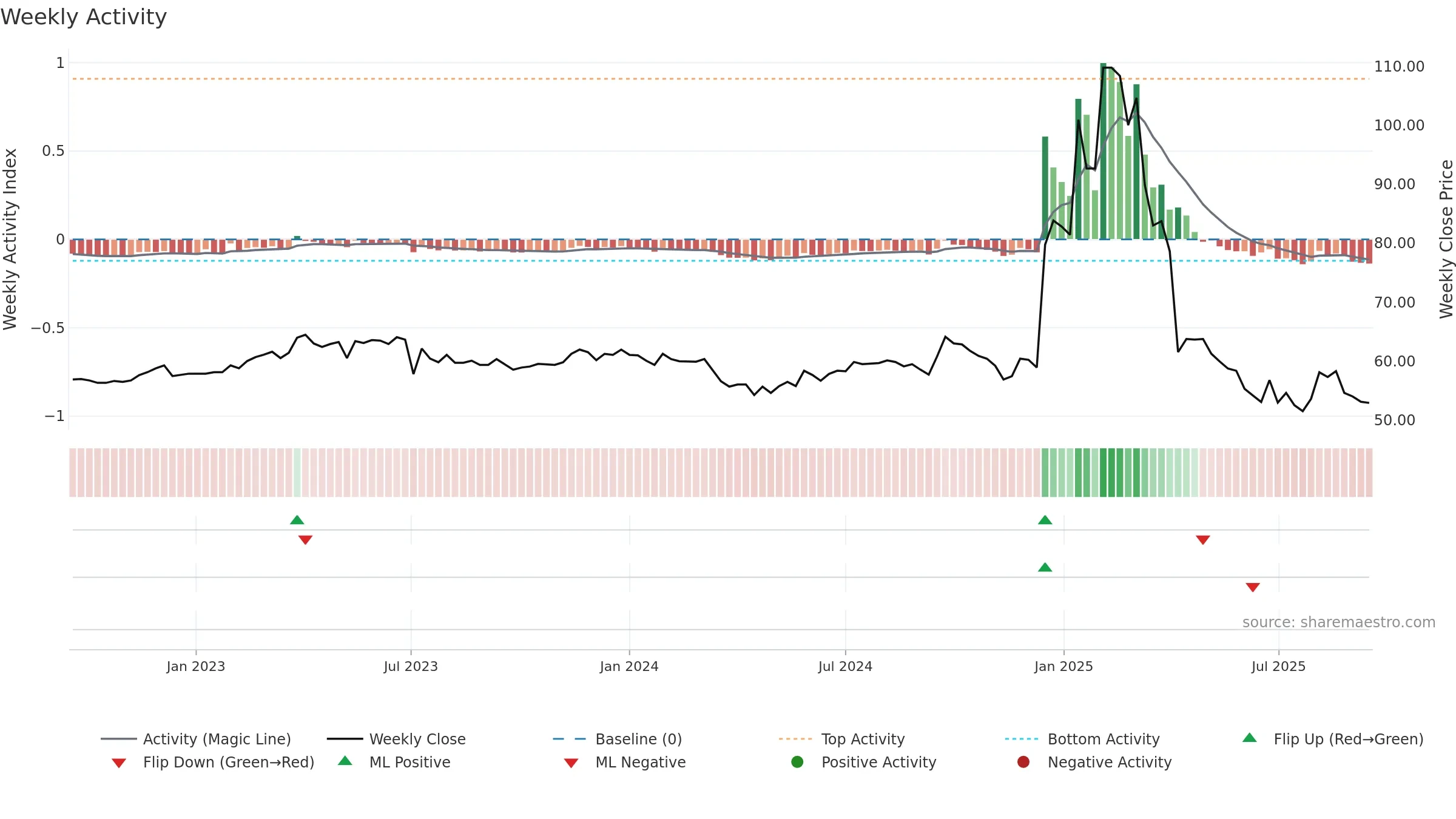Toggle Flip Up (Red→Green) legend entry

point(1333,739)
